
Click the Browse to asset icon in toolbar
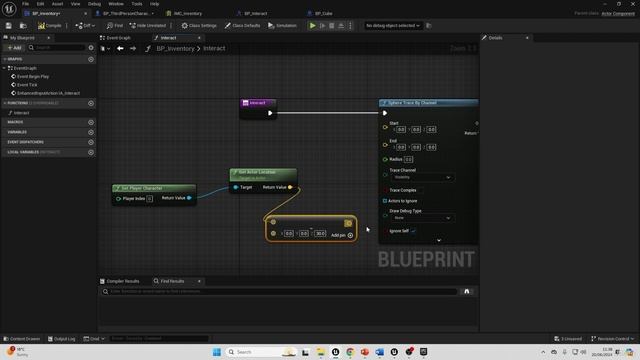pos(23,25)
